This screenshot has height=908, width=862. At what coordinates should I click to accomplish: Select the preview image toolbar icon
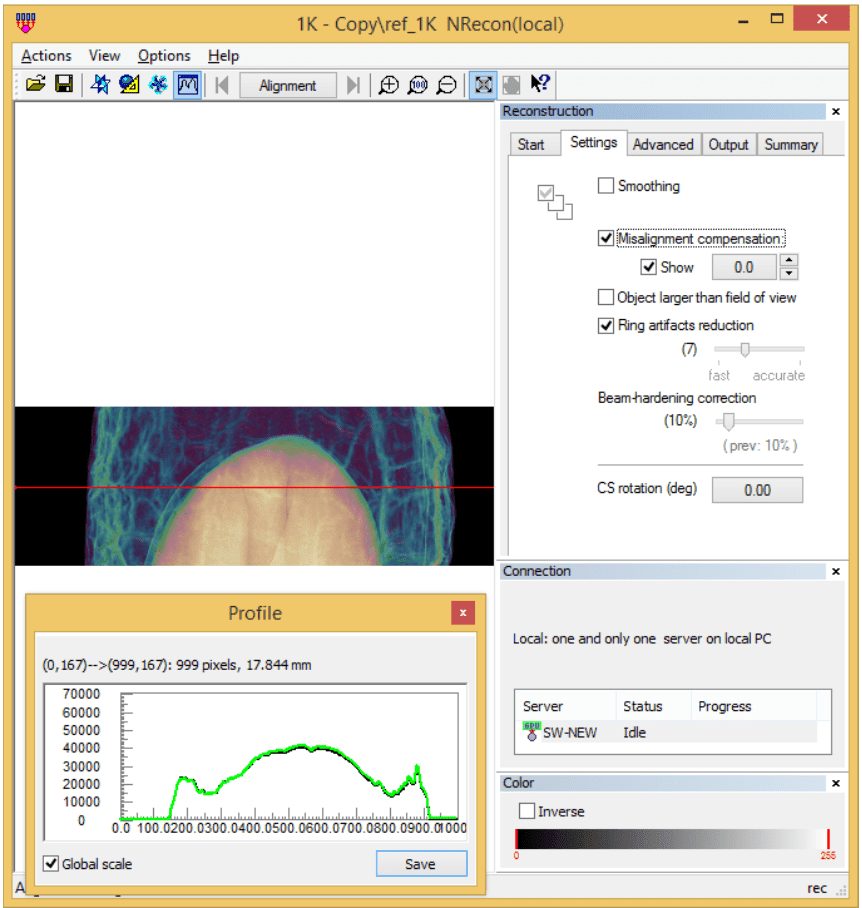pyautogui.click(x=128, y=85)
